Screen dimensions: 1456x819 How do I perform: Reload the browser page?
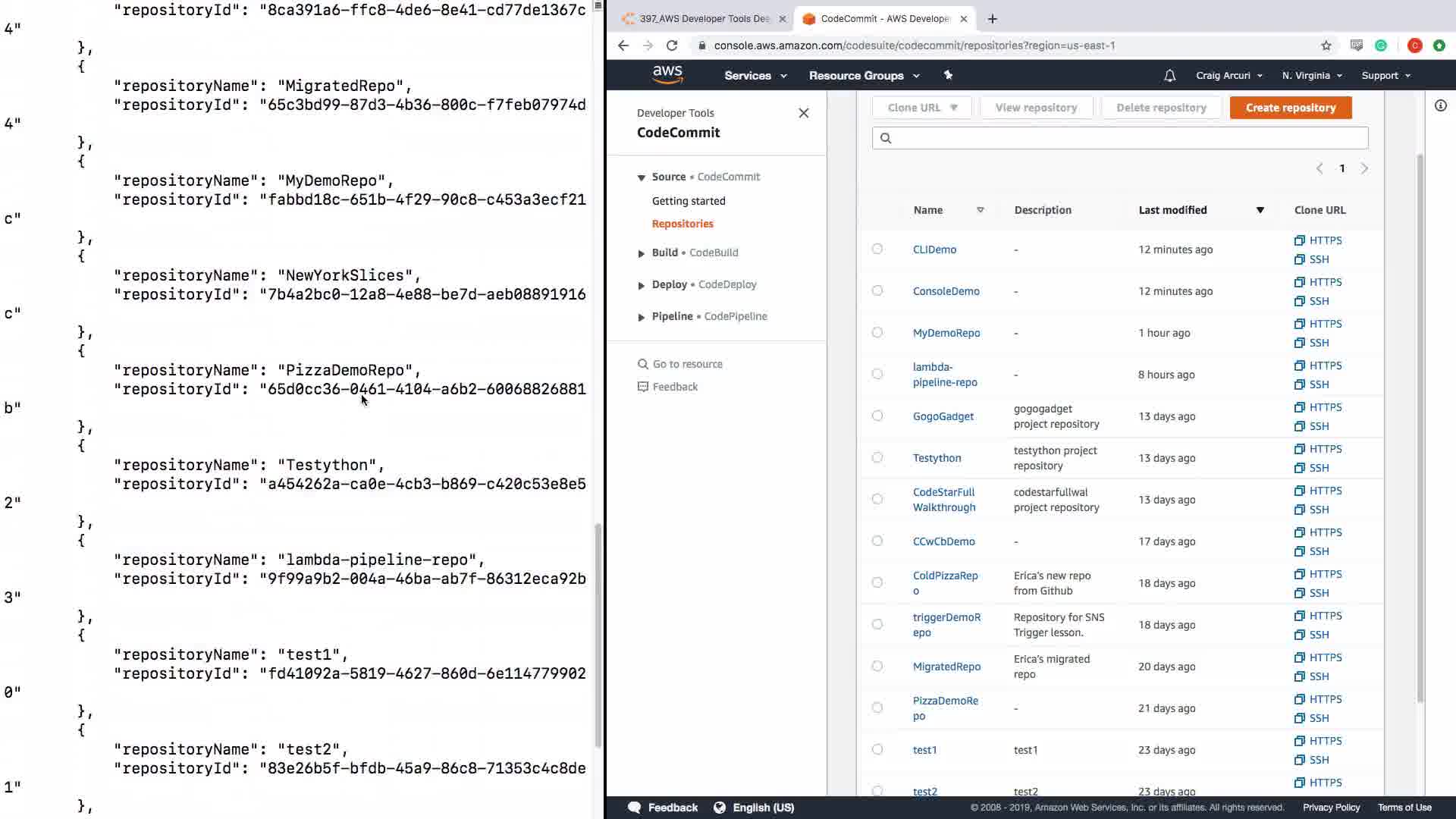coord(672,45)
